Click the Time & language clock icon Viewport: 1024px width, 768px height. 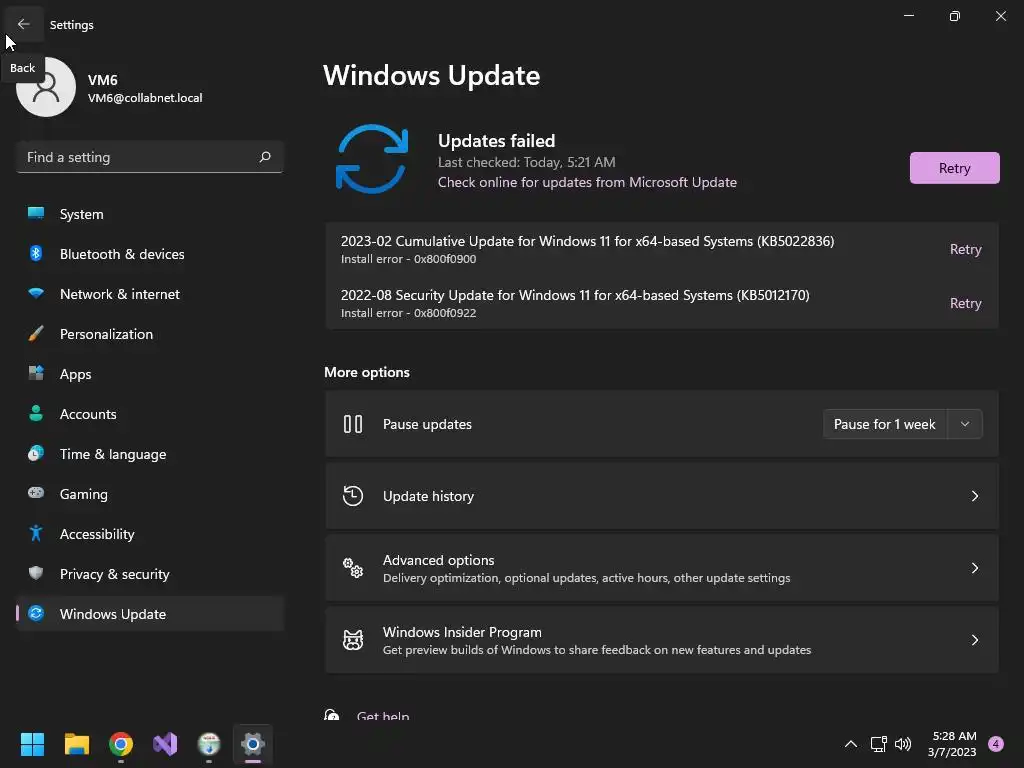pos(36,453)
